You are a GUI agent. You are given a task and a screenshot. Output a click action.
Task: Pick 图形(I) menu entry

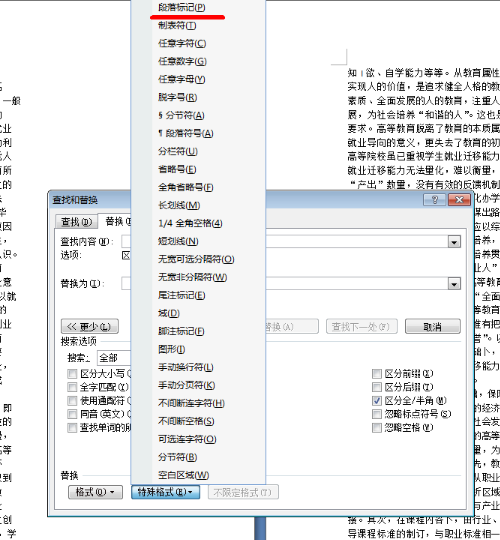click(x=171, y=349)
